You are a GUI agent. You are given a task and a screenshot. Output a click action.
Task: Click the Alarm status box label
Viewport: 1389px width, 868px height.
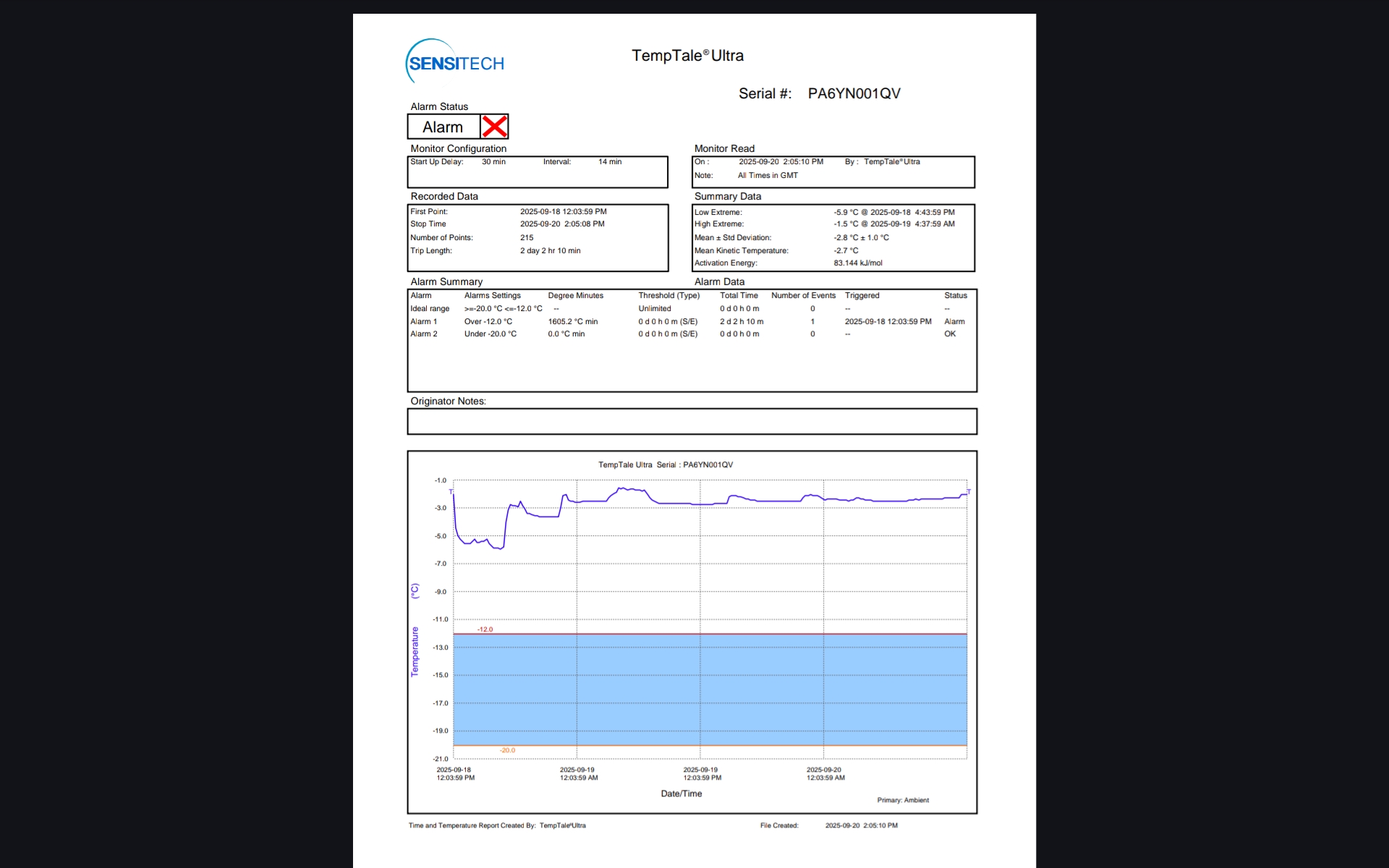[443, 127]
